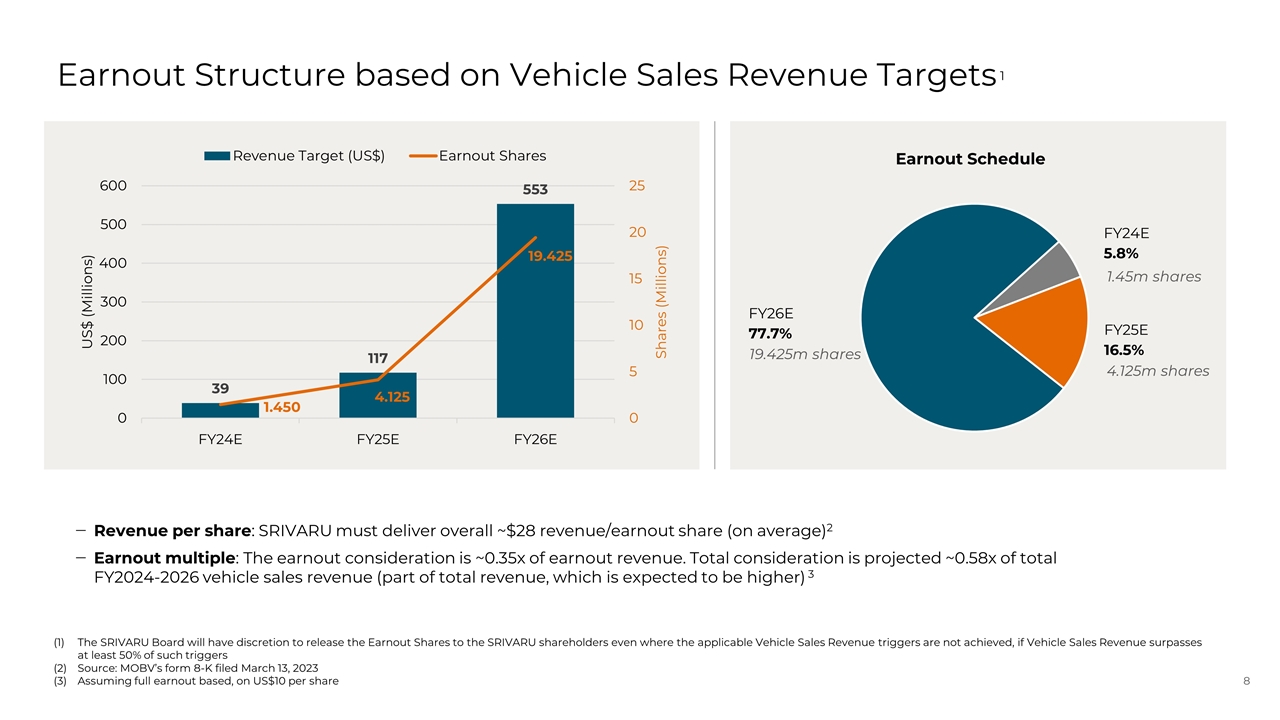Viewport: 1280px width, 720px height.
Task: Click the 4.125 orange chart data label
Action: [x=392, y=397]
